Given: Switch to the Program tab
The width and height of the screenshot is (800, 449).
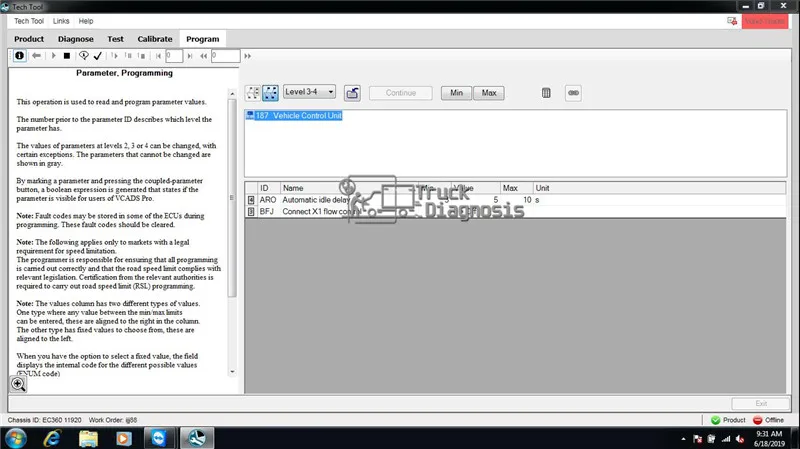Looking at the screenshot, I should [203, 39].
